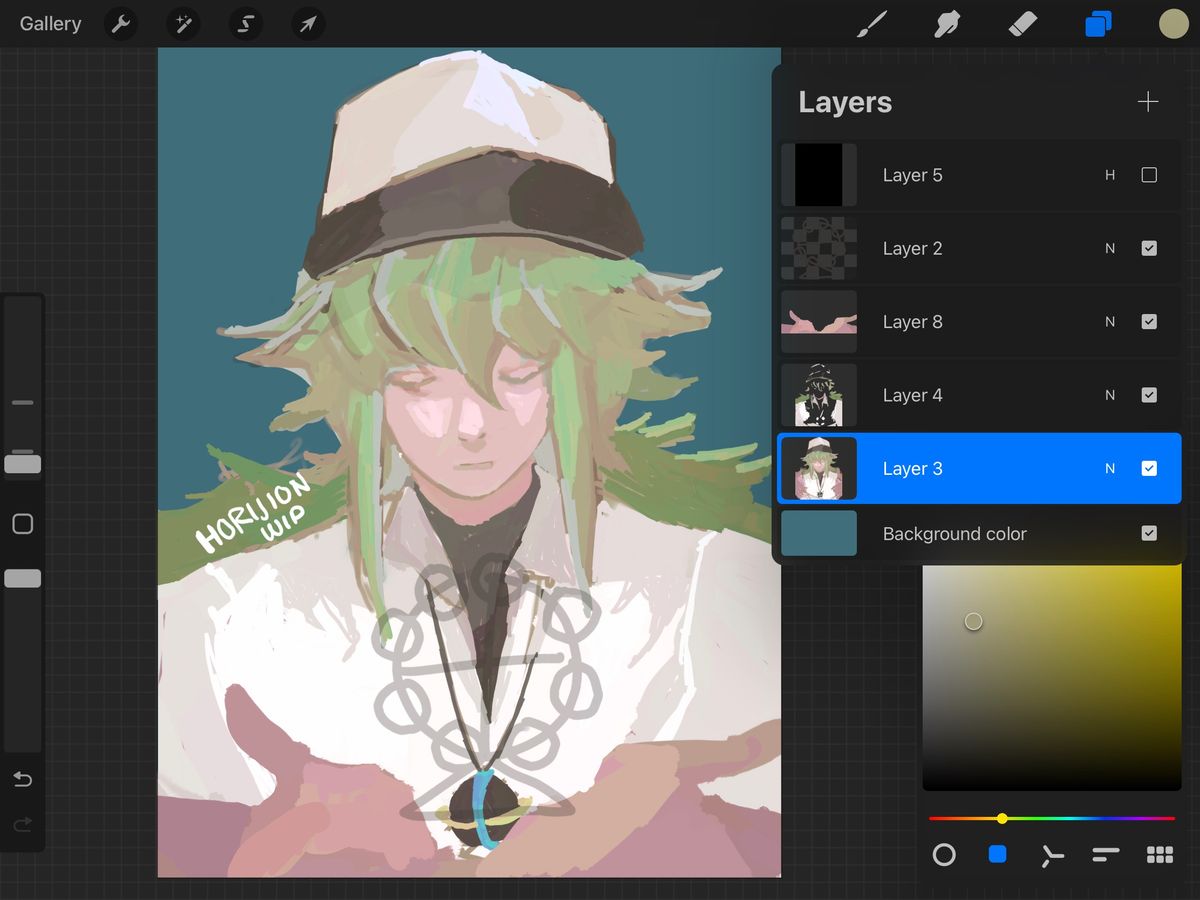This screenshot has width=1200, height=900.
Task: Hide Layer 2 via its checkbox
Action: coord(1149,248)
